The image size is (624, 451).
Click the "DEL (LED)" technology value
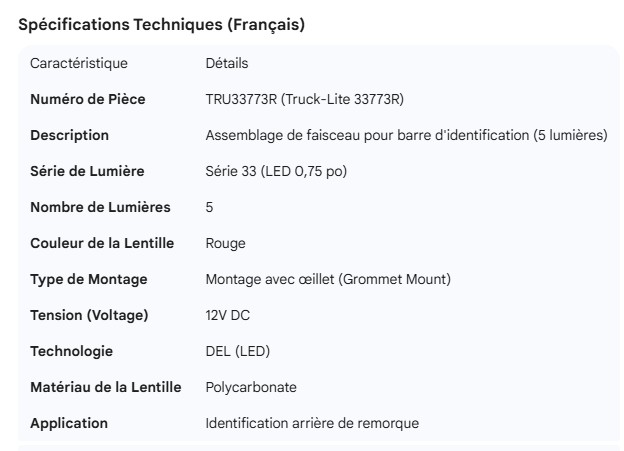pos(237,352)
